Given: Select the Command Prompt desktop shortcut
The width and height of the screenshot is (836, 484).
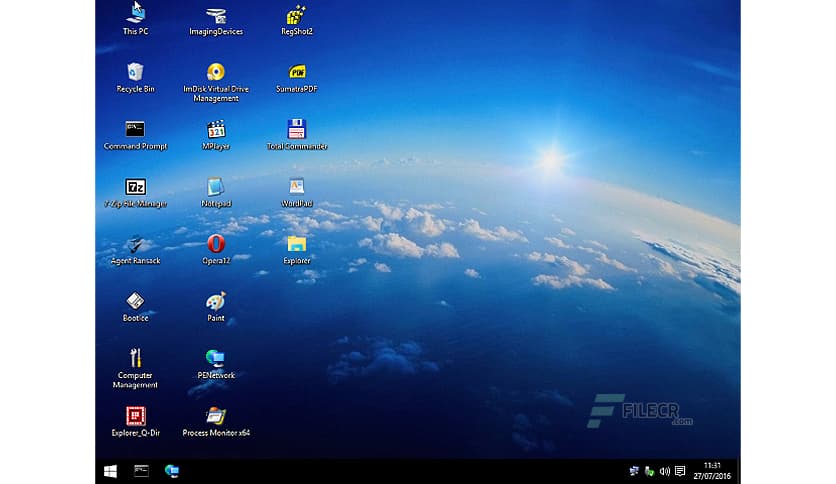Looking at the screenshot, I should click(135, 135).
